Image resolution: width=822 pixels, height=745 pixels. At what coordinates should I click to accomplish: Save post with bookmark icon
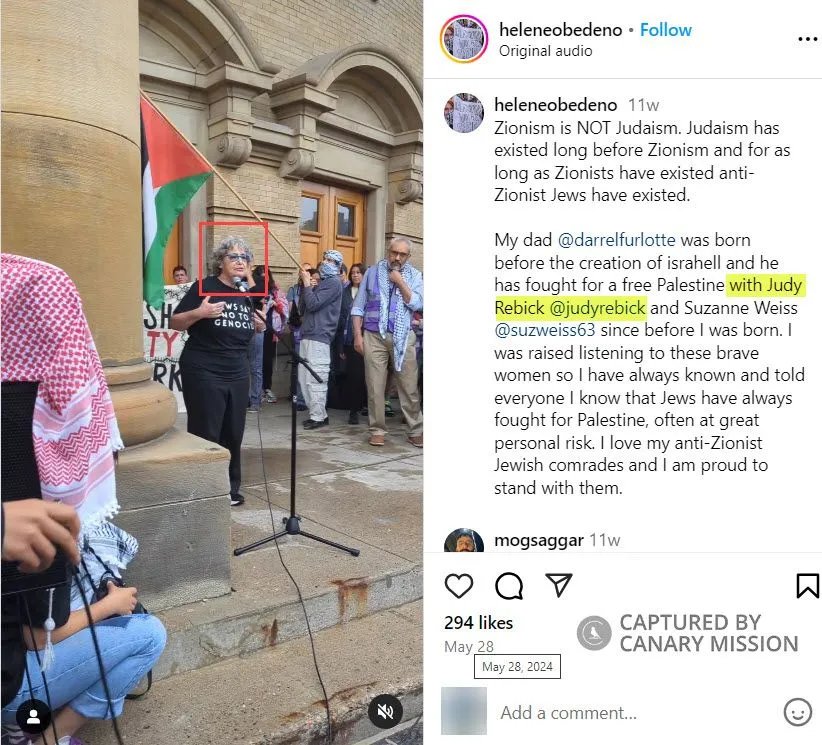807,586
